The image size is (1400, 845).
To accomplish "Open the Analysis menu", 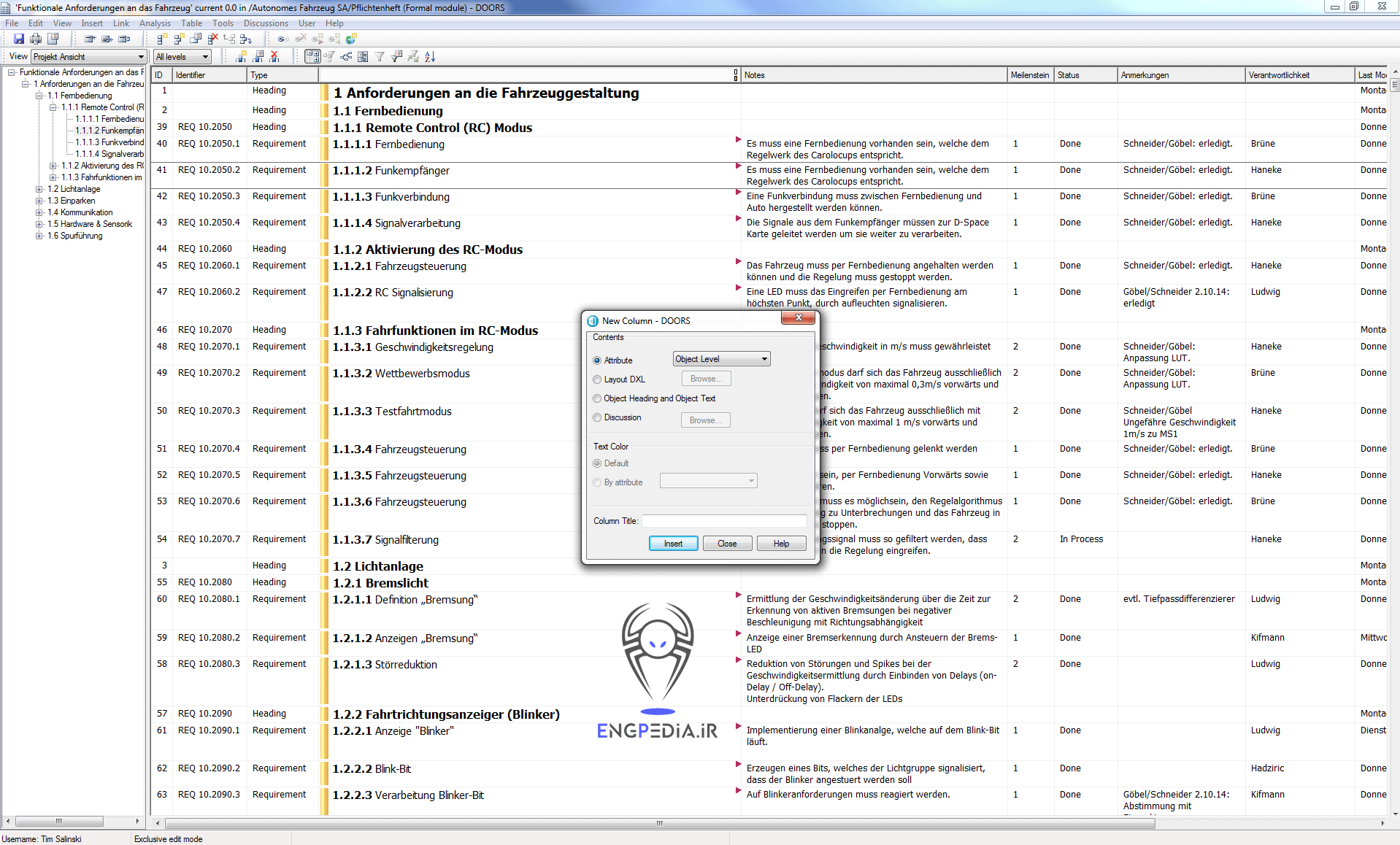I will pos(155,23).
